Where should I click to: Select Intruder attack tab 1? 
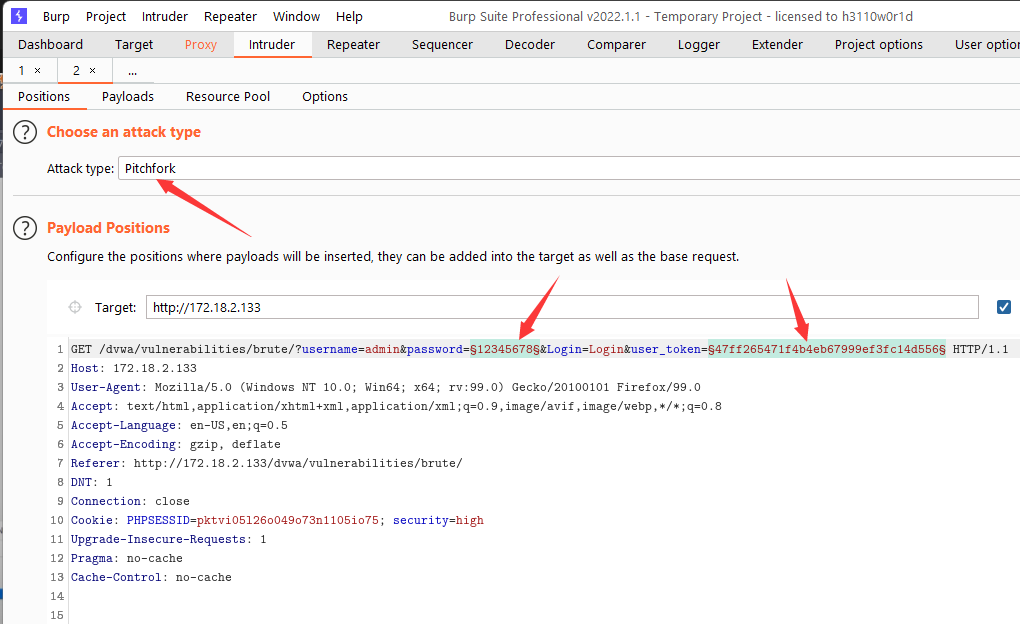[x=21, y=70]
